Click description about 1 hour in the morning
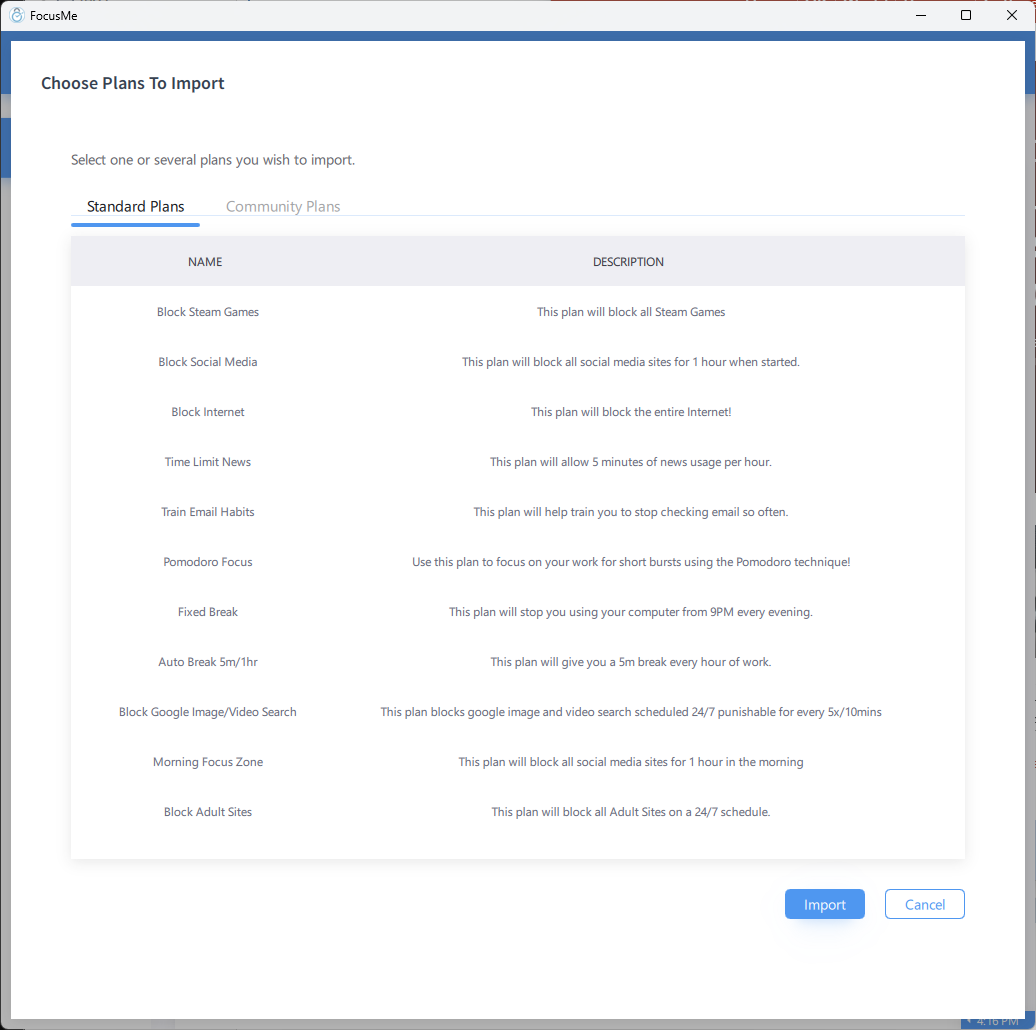 tap(630, 762)
